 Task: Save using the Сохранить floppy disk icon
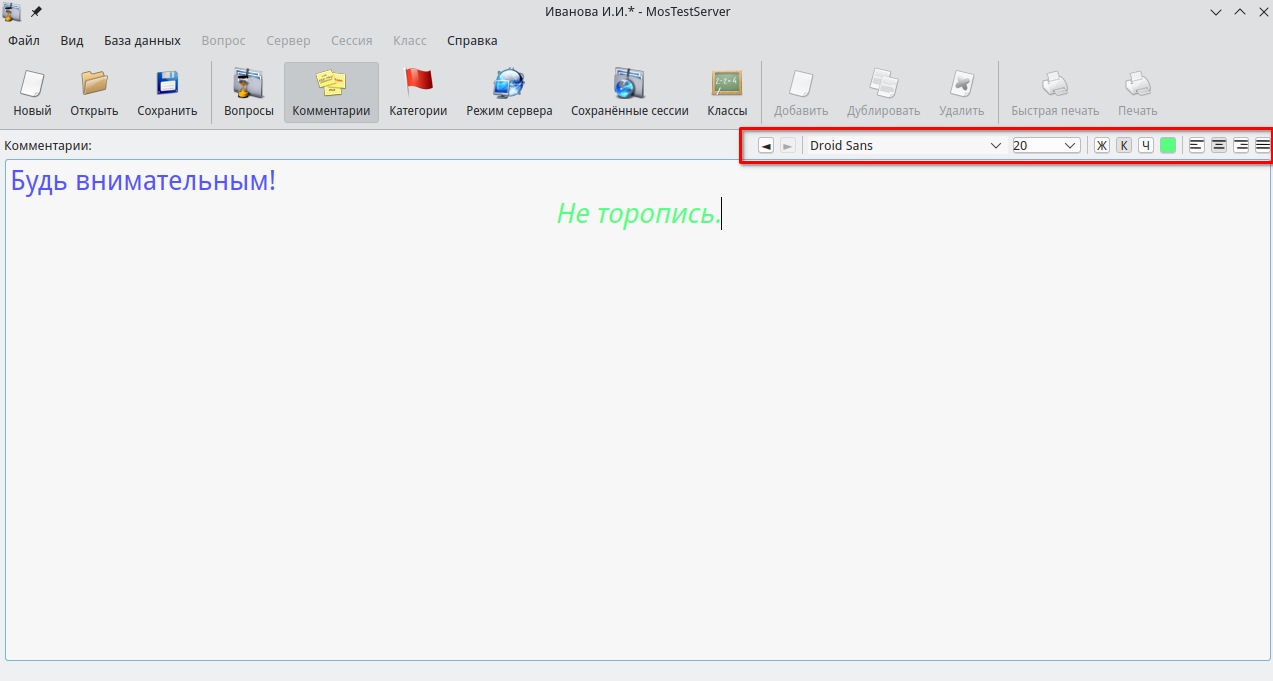pos(167,84)
